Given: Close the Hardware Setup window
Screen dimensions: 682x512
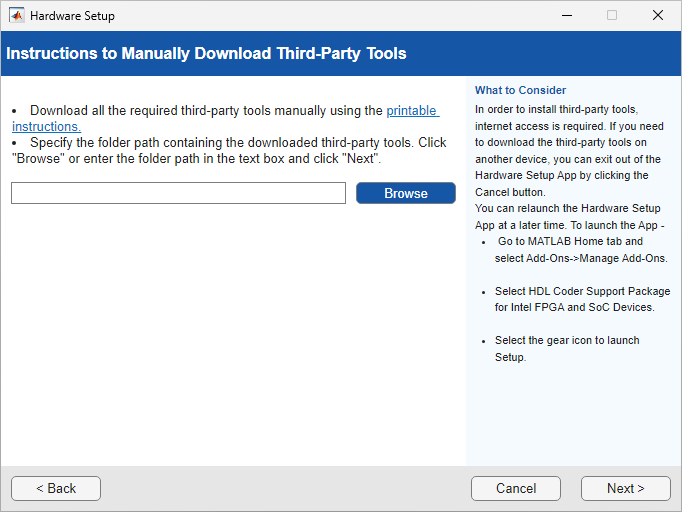Looking at the screenshot, I should [657, 16].
